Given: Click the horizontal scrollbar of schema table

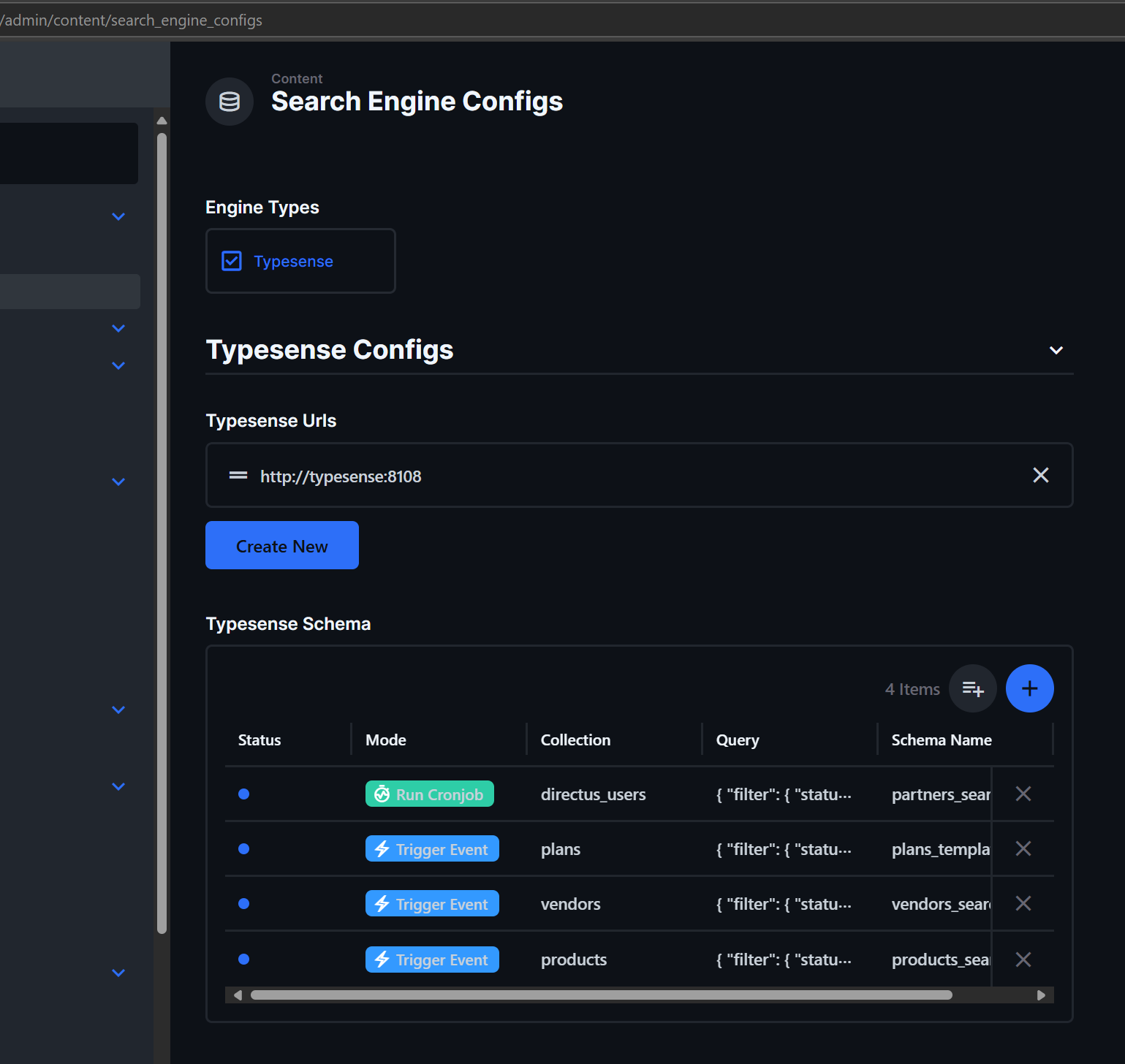Looking at the screenshot, I should pyautogui.click(x=601, y=995).
